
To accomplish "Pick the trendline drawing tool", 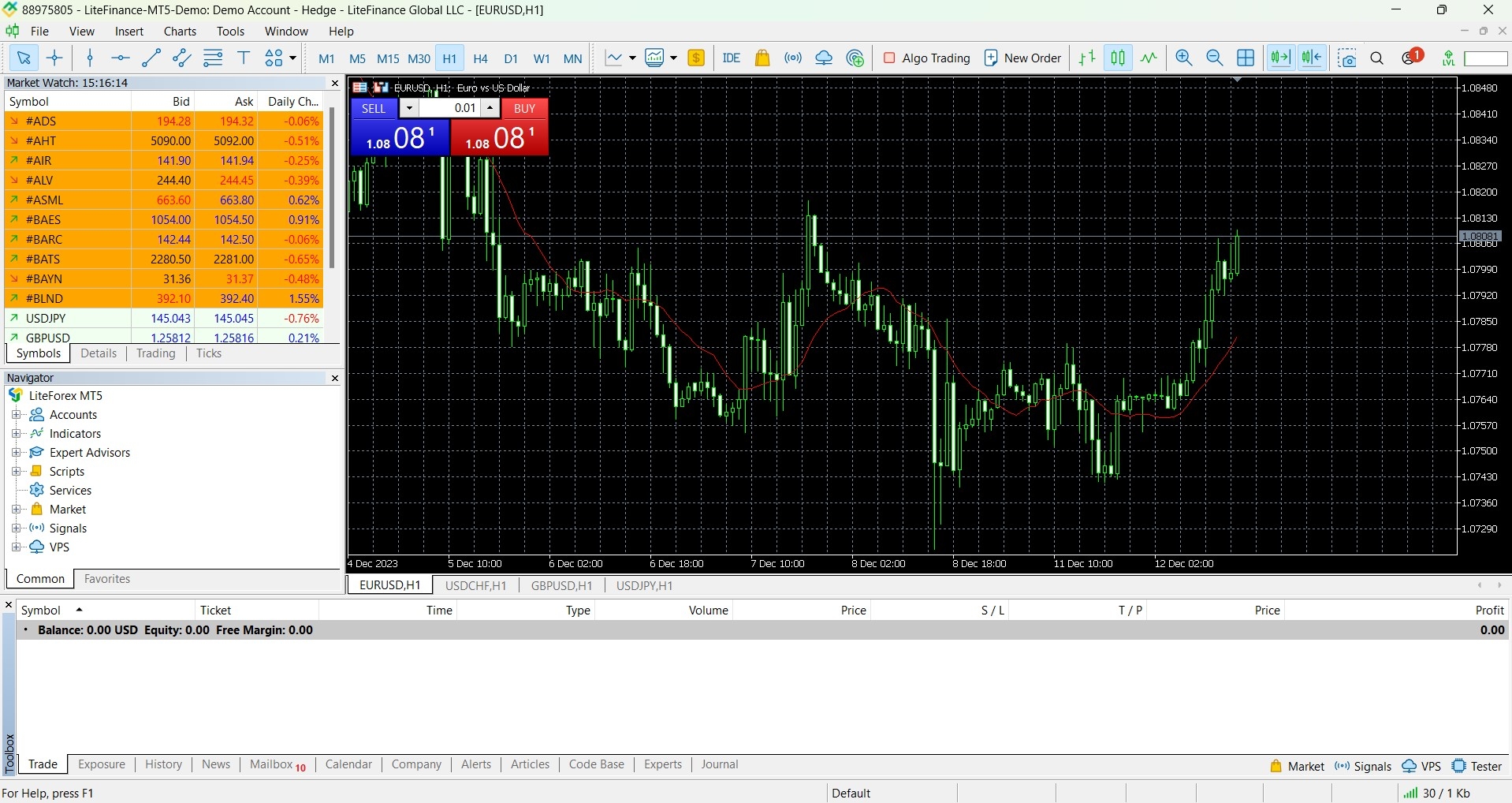I will tap(151, 58).
